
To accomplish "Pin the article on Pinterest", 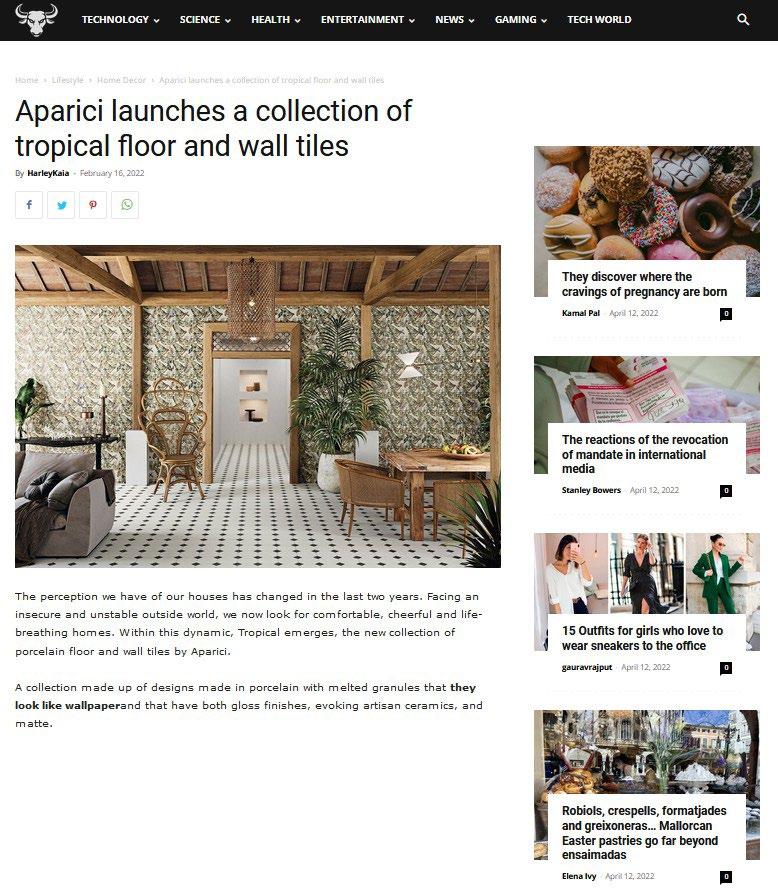I will (93, 205).
